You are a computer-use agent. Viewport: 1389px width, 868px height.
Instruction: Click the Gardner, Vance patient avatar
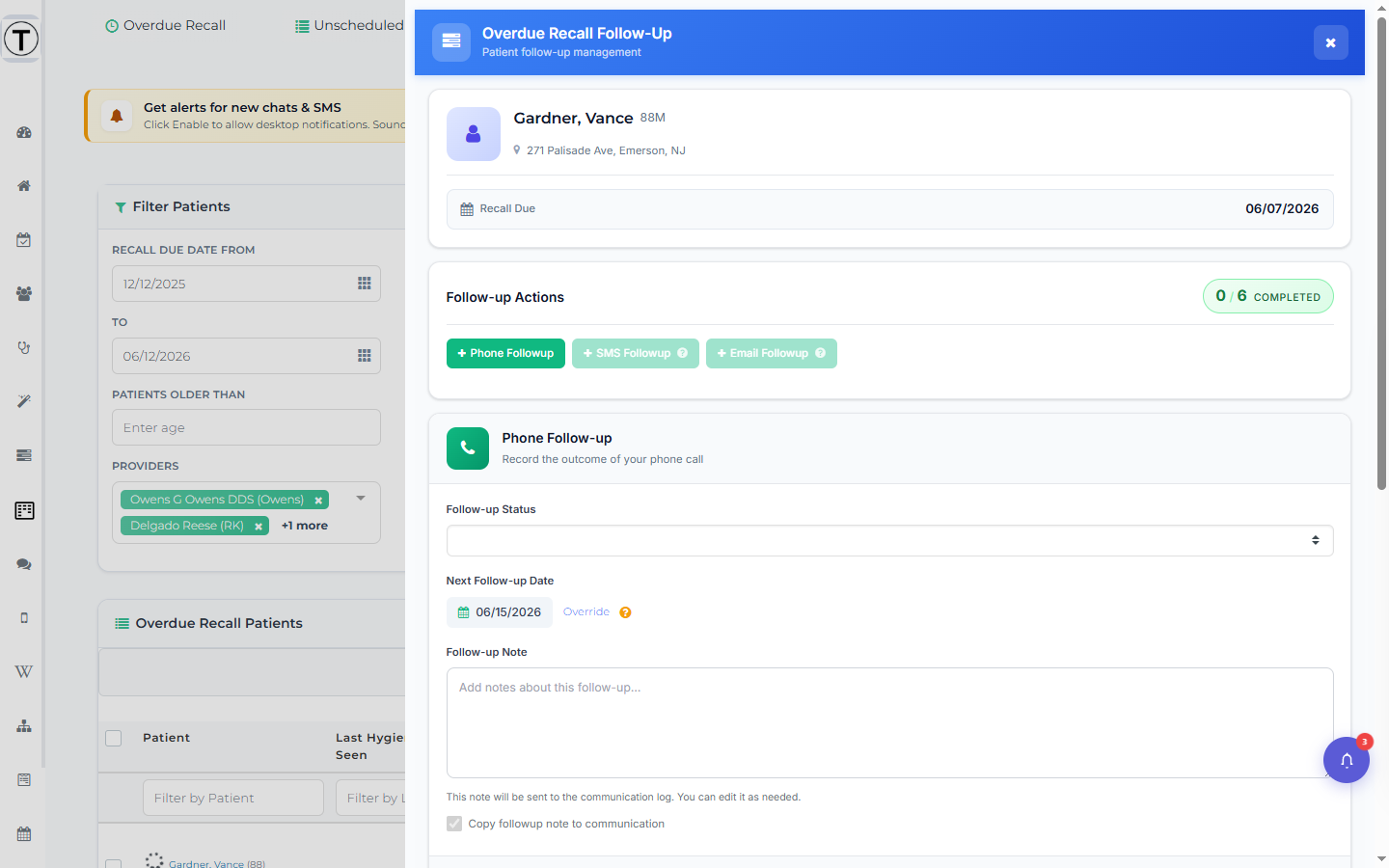point(474,134)
